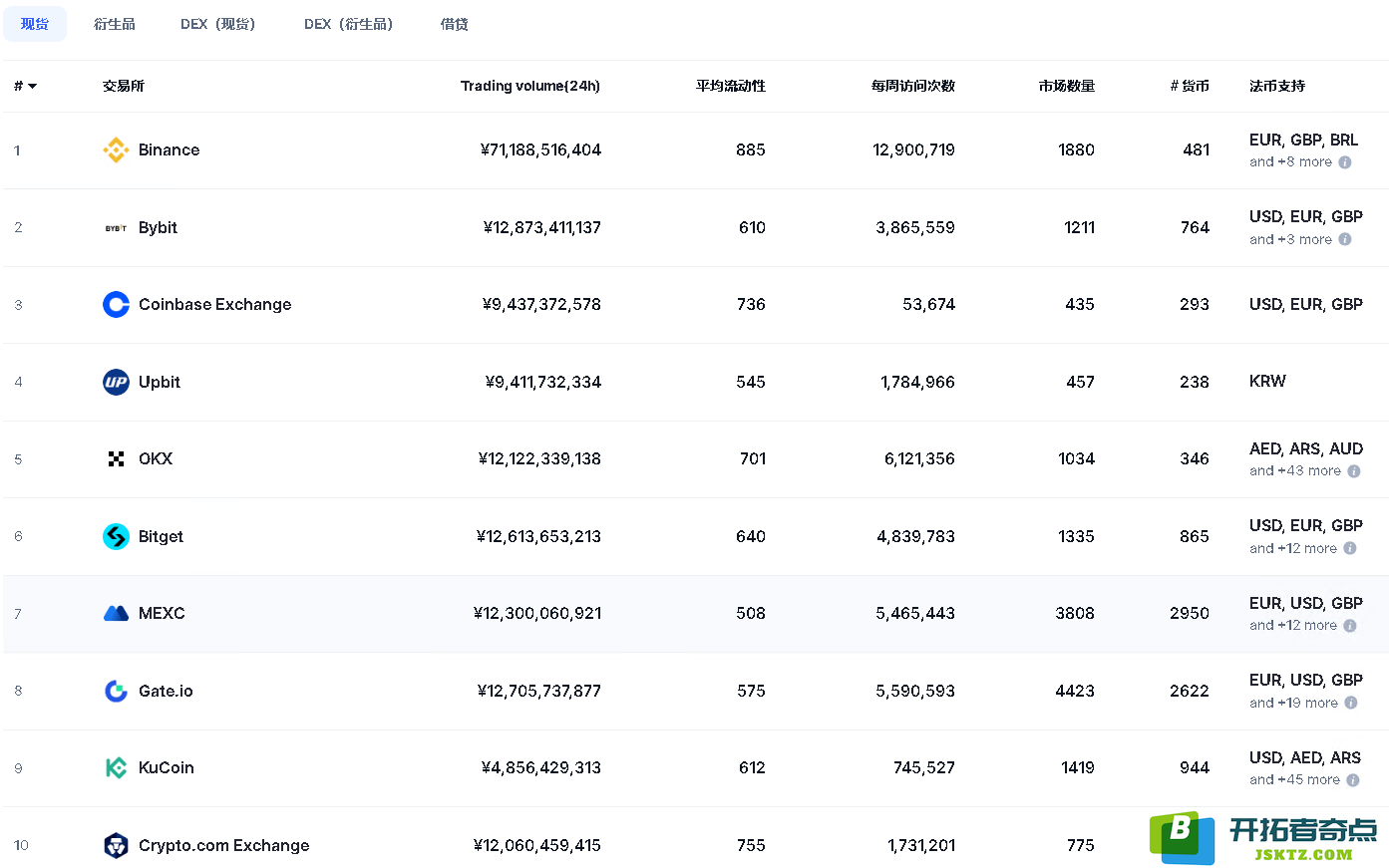This screenshot has width=1389, height=868.
Task: Click 'and +12 more' in Bitget row
Action: [x=1293, y=548]
